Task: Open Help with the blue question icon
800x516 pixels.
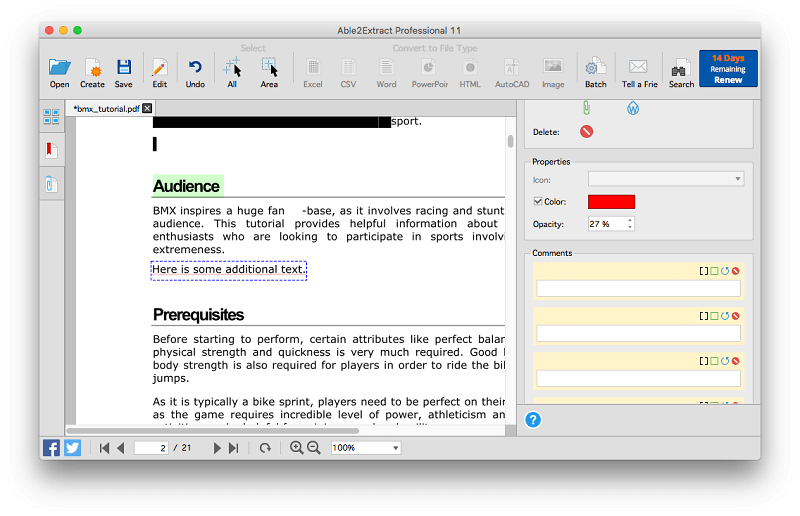Action: 533,420
